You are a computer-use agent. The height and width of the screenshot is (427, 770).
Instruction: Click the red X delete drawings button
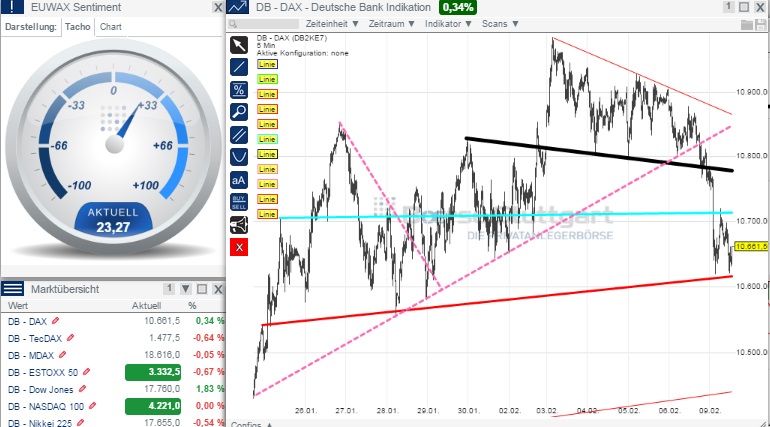tap(239, 247)
